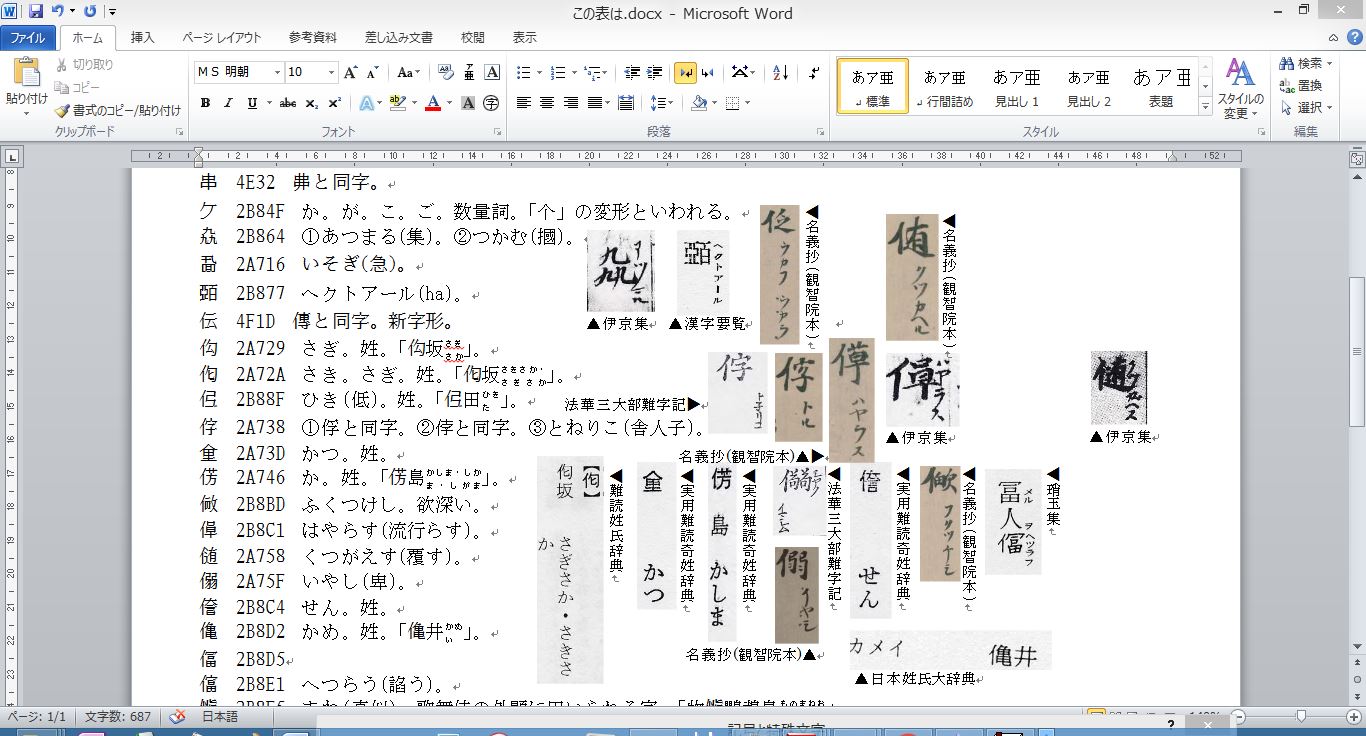The image size is (1366, 736).
Task: Click the ruler view toggle above the scrollbar
Action: 1357,157
